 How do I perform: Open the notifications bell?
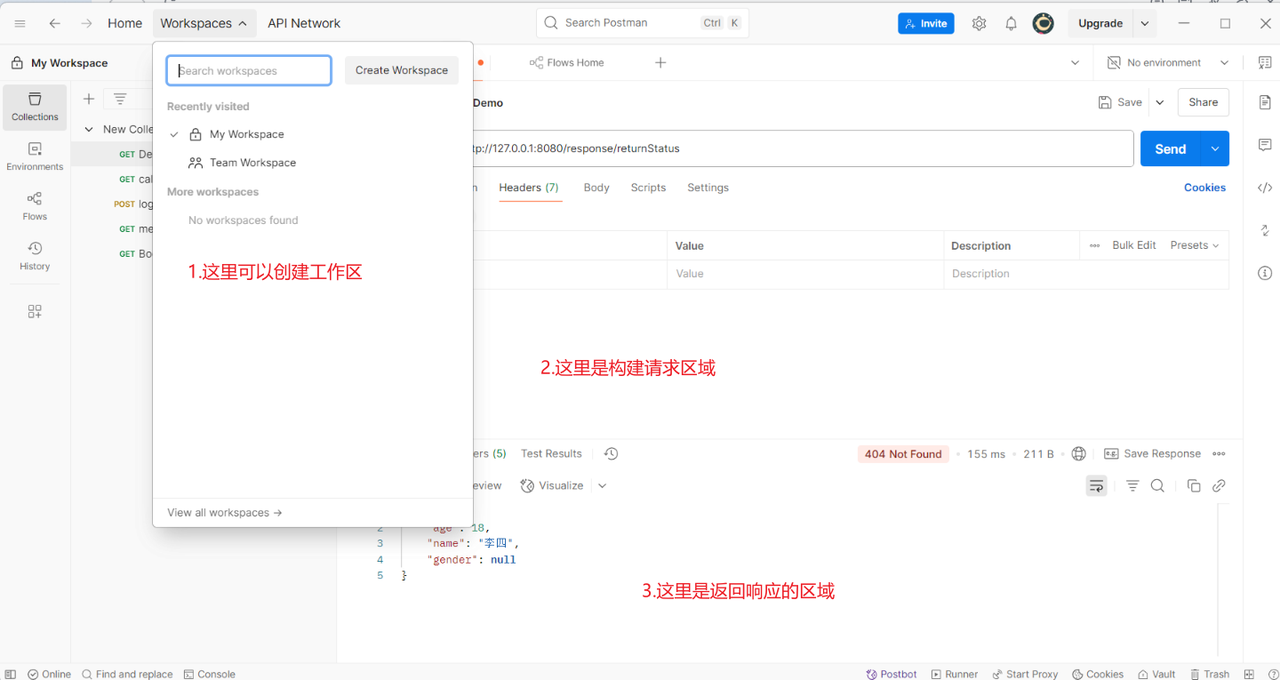click(1011, 23)
